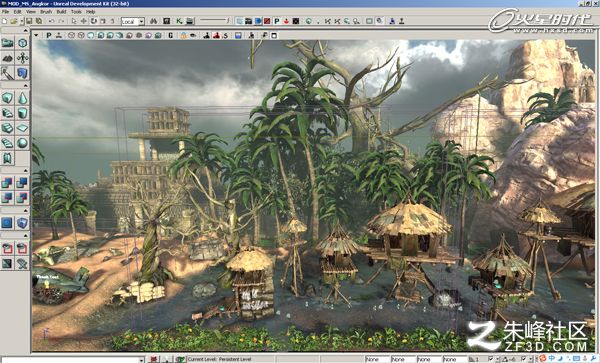Collapse the brush primitives toolbox section

[25, 85]
